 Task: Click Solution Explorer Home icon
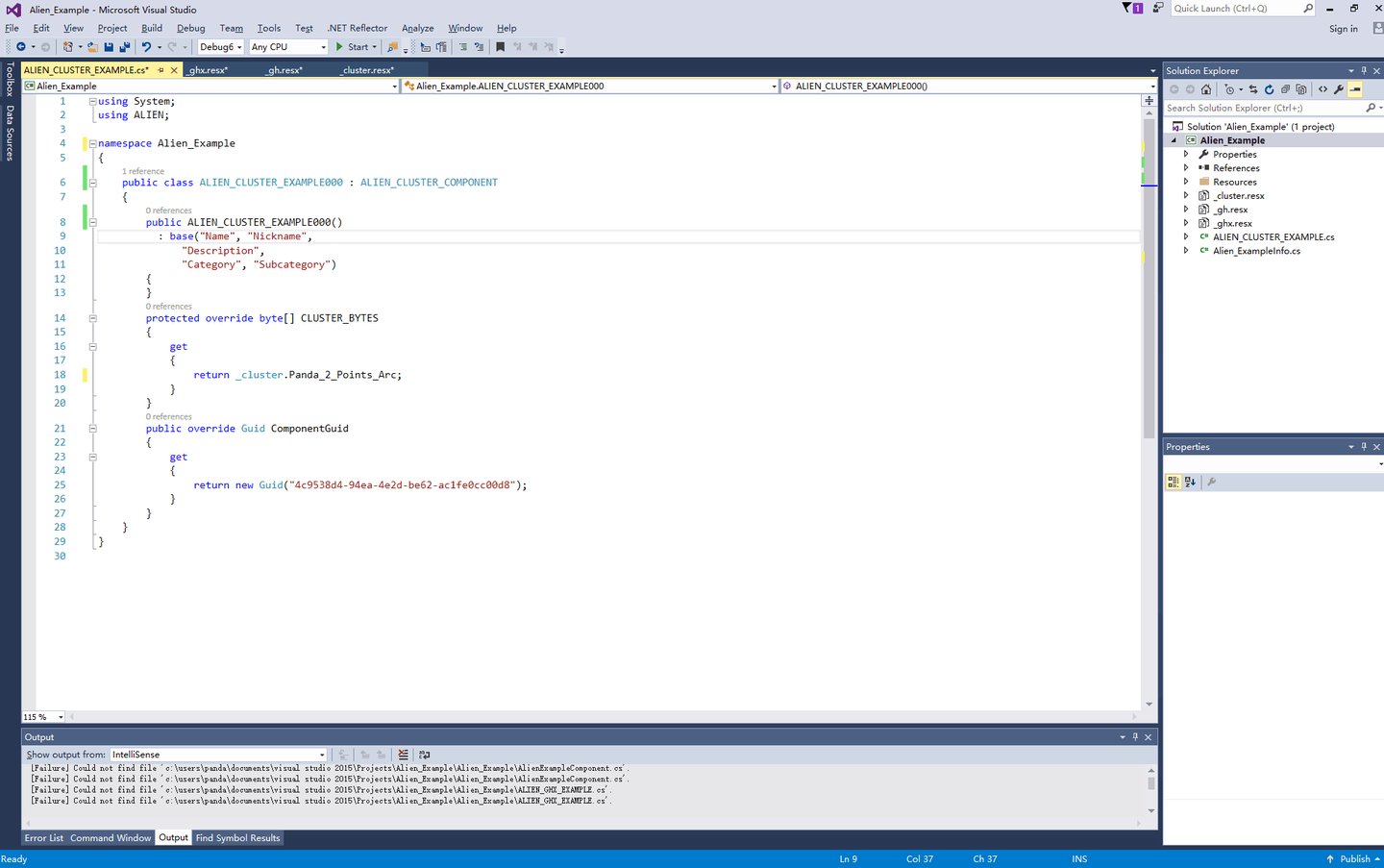point(1206,89)
